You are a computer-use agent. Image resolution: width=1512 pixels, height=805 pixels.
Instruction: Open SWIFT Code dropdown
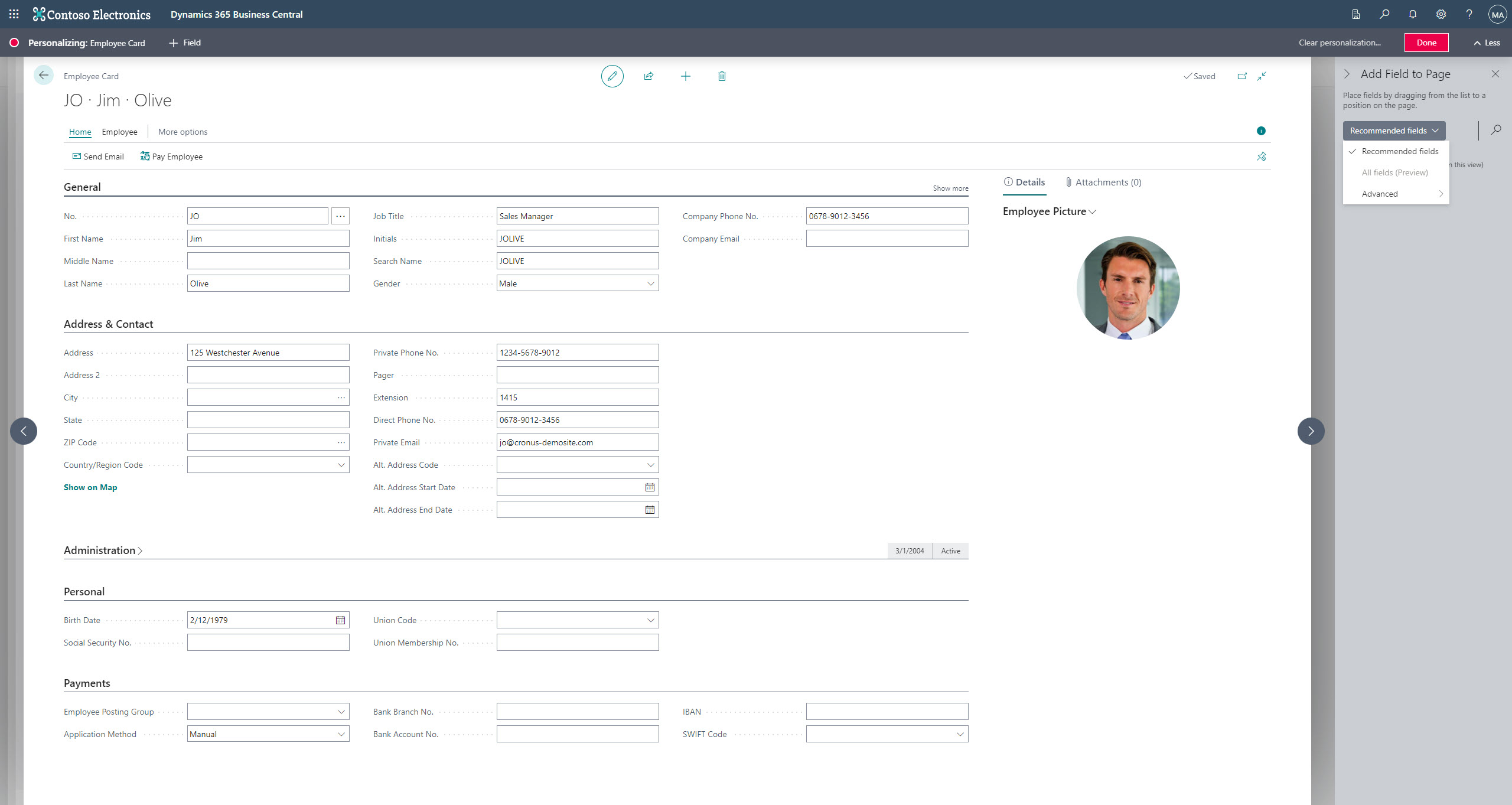pos(960,734)
